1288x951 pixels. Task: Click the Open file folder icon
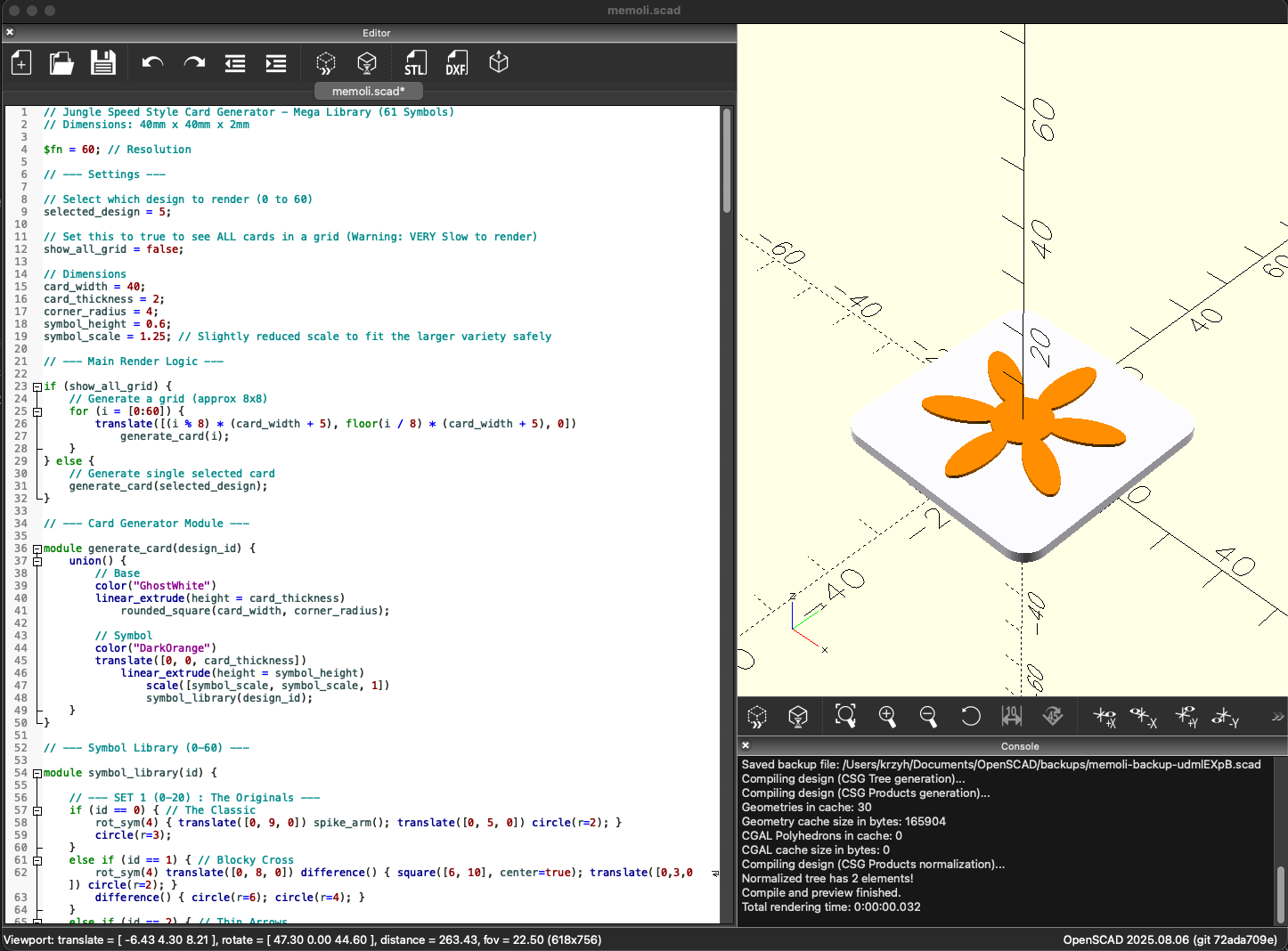tap(61, 63)
